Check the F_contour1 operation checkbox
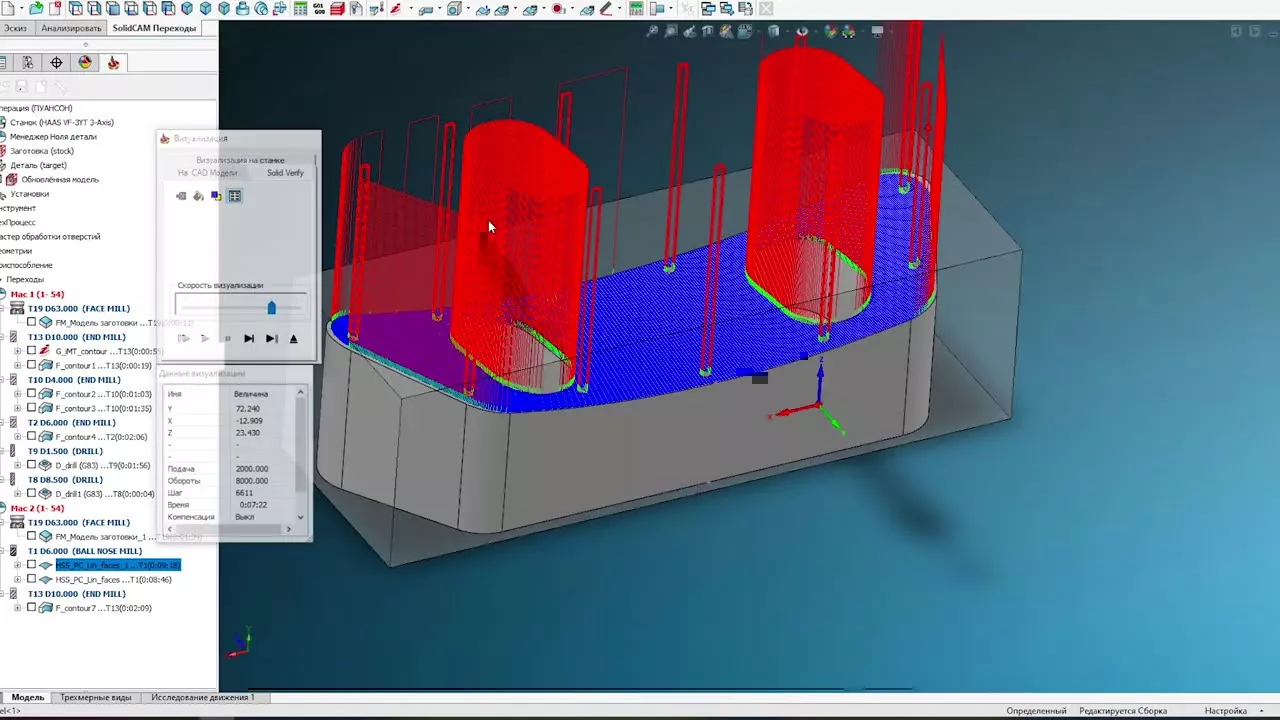Viewport: 1280px width, 720px height. pyautogui.click(x=32, y=366)
